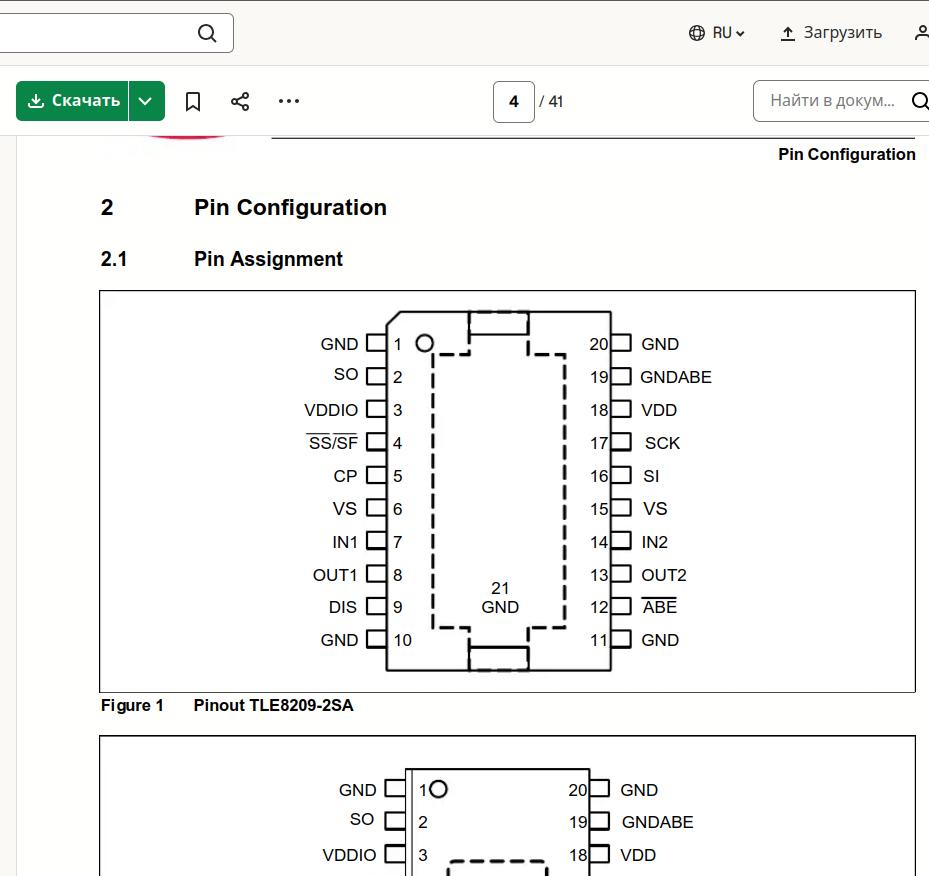The image size is (929, 876).
Task: Click the current page number field
Action: 514,101
